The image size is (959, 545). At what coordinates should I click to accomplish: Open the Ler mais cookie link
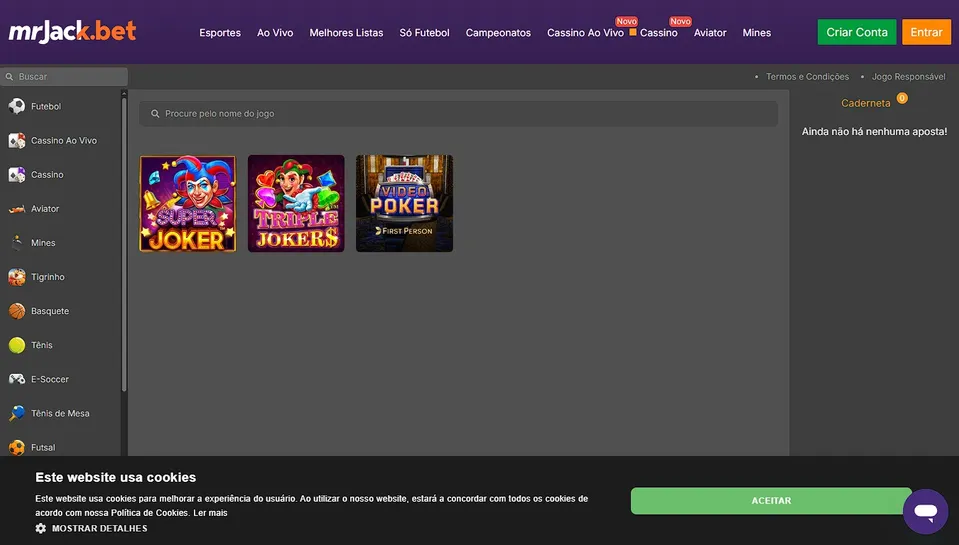tap(210, 513)
